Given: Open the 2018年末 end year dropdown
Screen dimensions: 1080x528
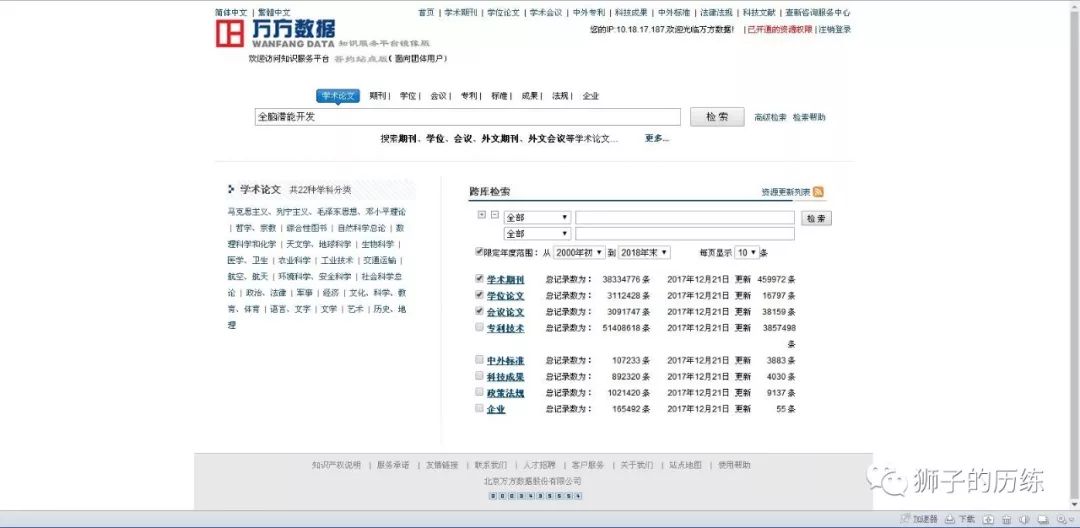Looking at the screenshot, I should pyautogui.click(x=644, y=253).
